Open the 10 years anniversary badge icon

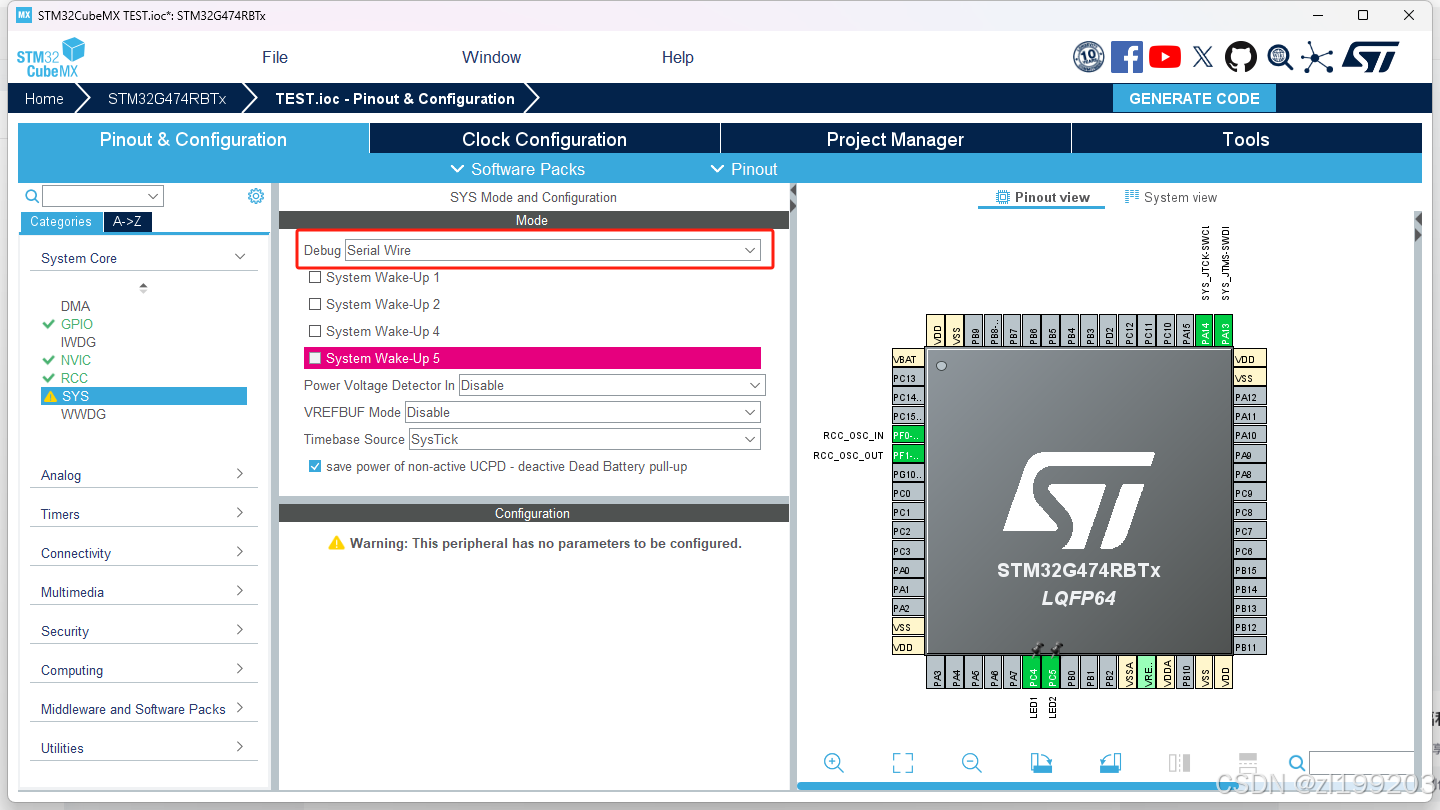pos(1089,57)
